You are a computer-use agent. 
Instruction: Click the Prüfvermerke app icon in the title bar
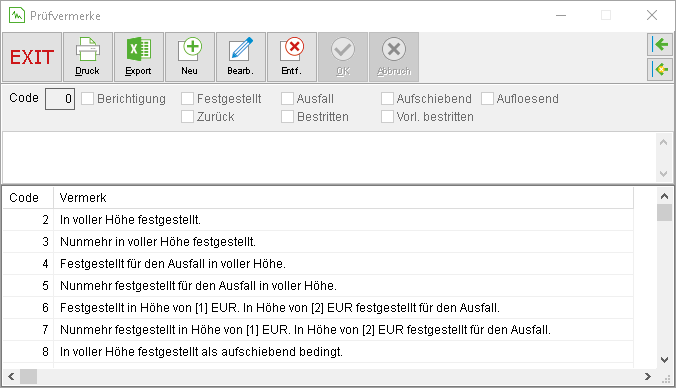point(17,16)
